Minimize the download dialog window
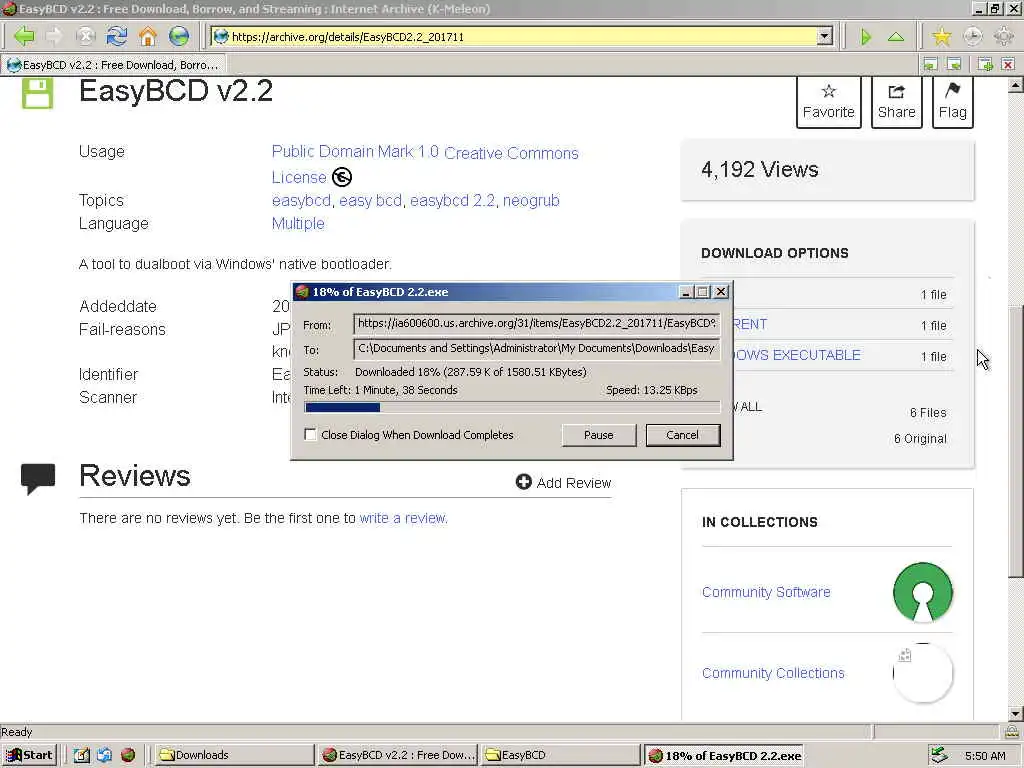The image size is (1024, 768). pos(685,292)
